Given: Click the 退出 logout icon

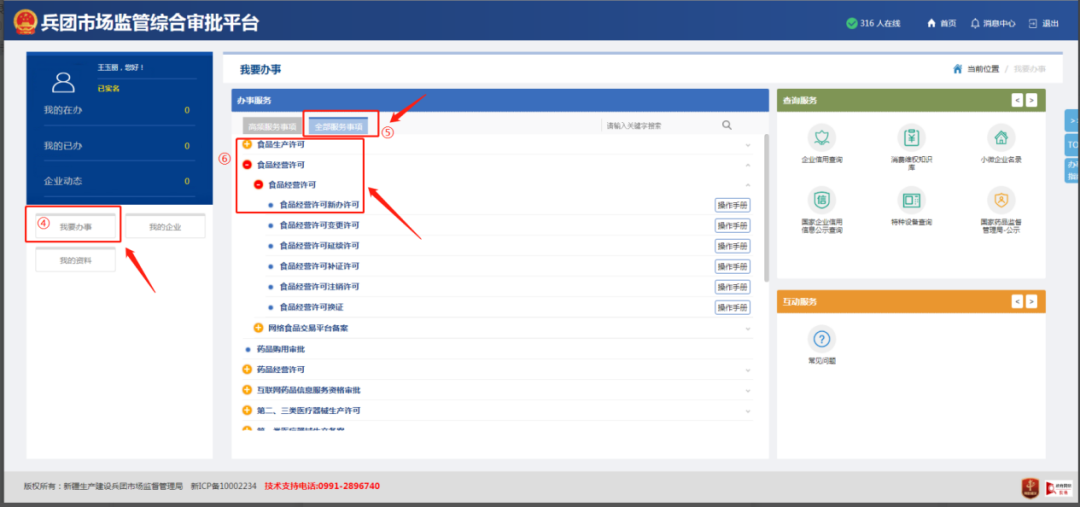Looking at the screenshot, I should (x=1032, y=23).
